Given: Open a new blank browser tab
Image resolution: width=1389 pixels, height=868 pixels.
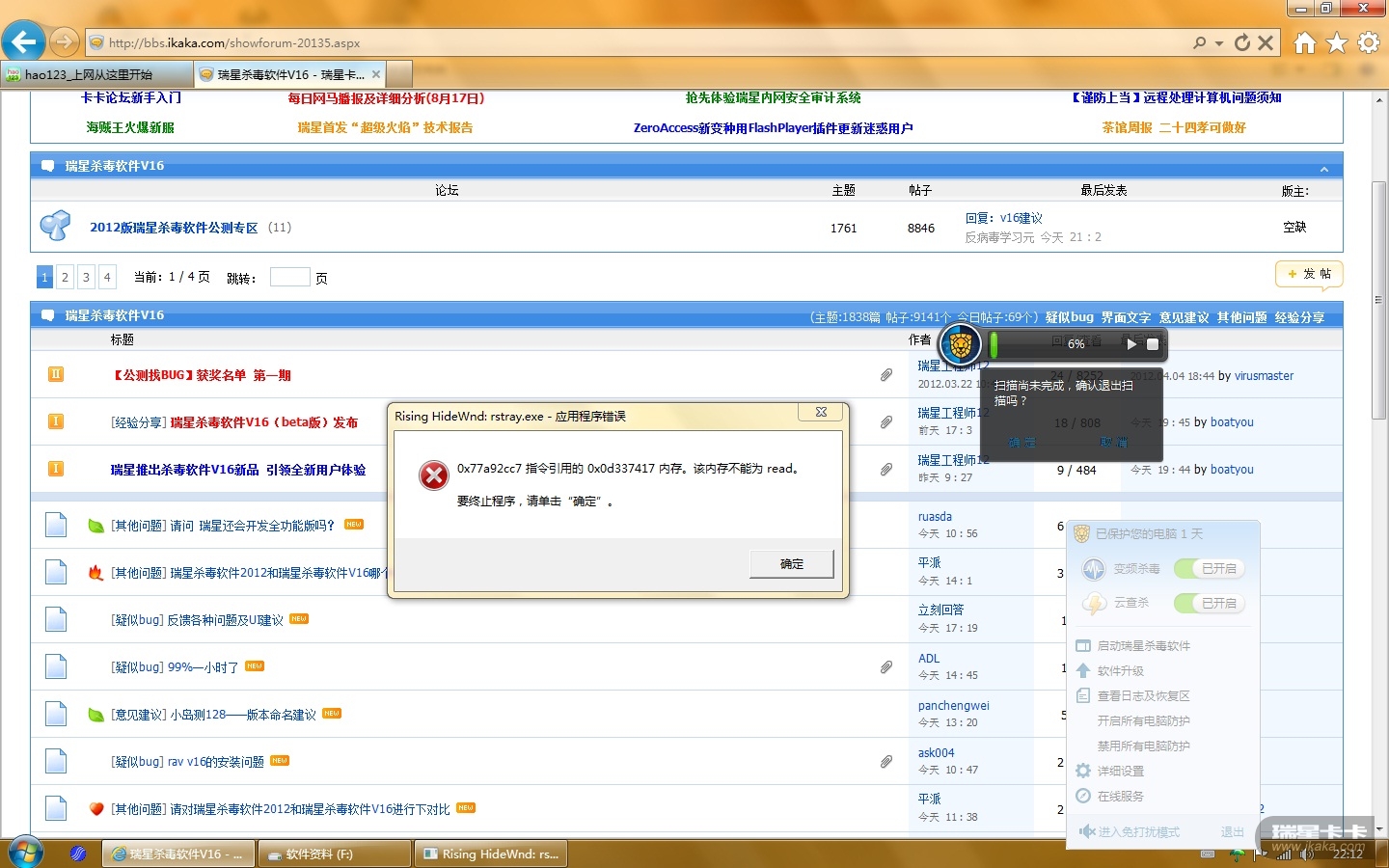Looking at the screenshot, I should click(399, 74).
